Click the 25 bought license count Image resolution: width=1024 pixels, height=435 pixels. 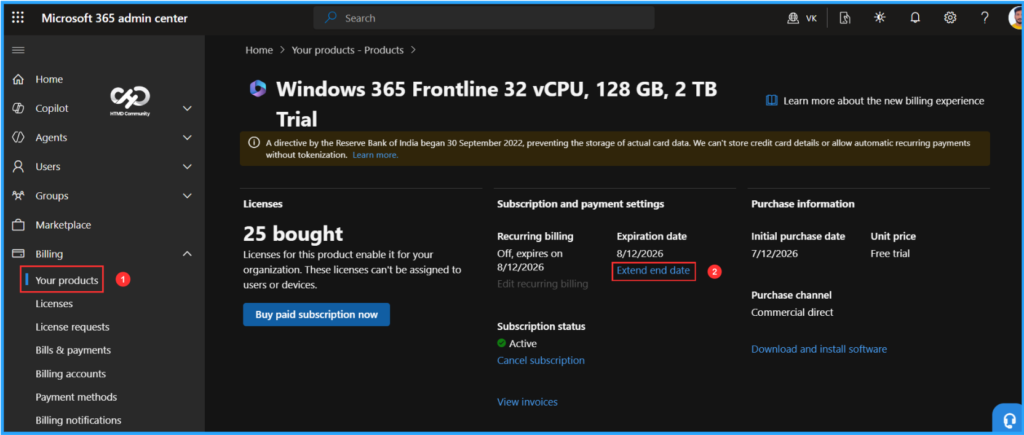pos(293,234)
